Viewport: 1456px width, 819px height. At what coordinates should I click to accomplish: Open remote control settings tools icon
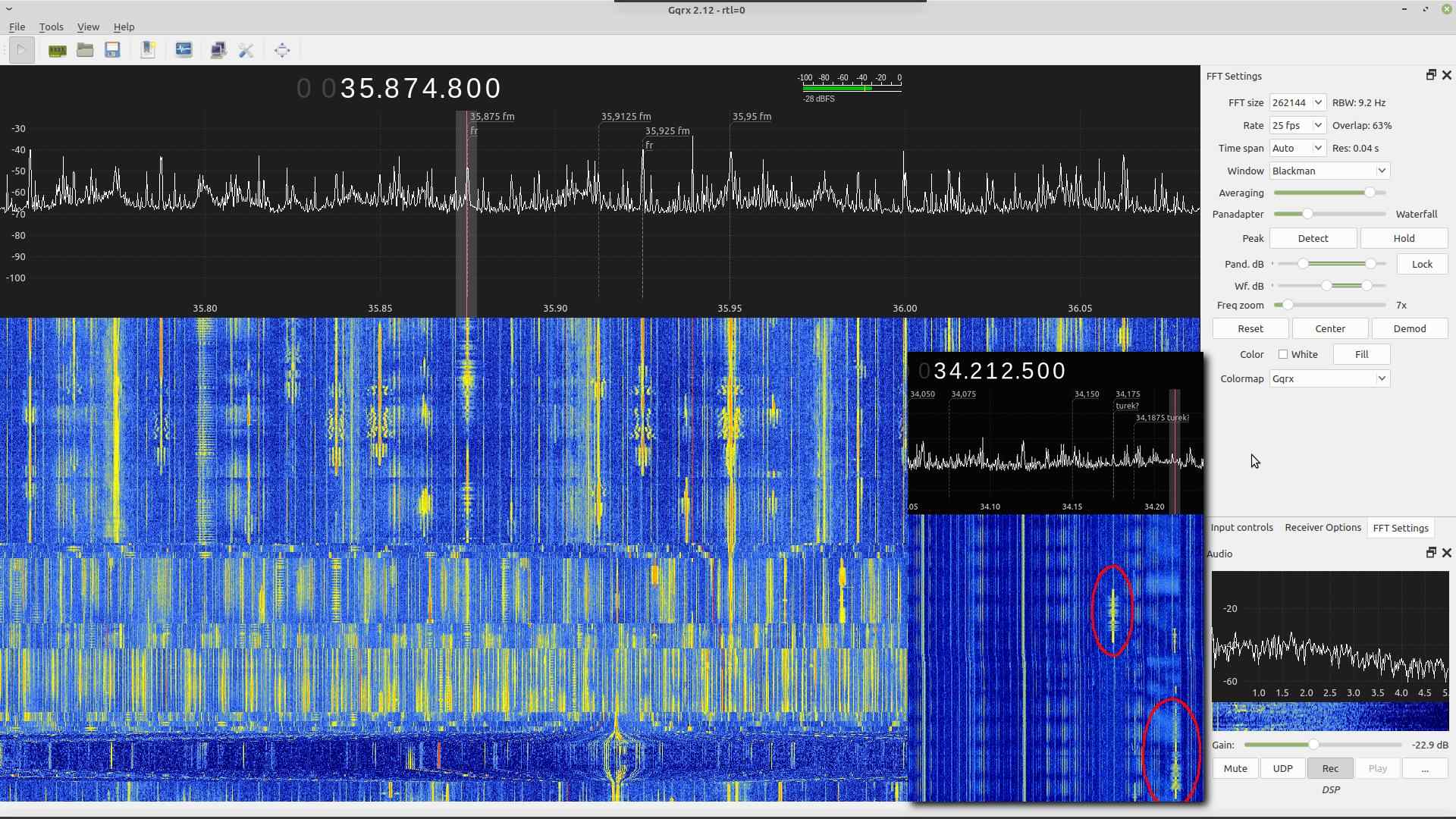[246, 51]
